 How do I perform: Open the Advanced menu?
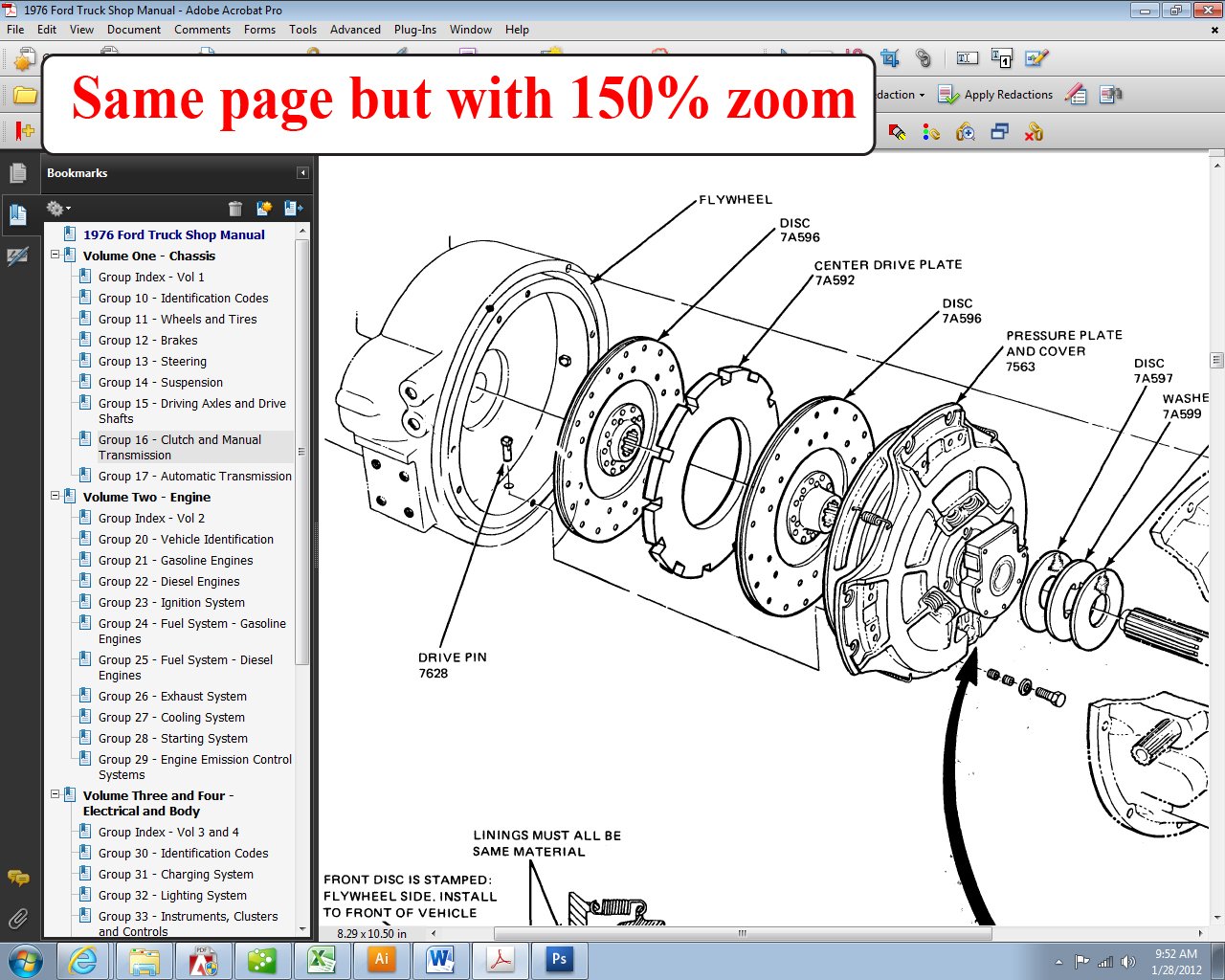355,30
